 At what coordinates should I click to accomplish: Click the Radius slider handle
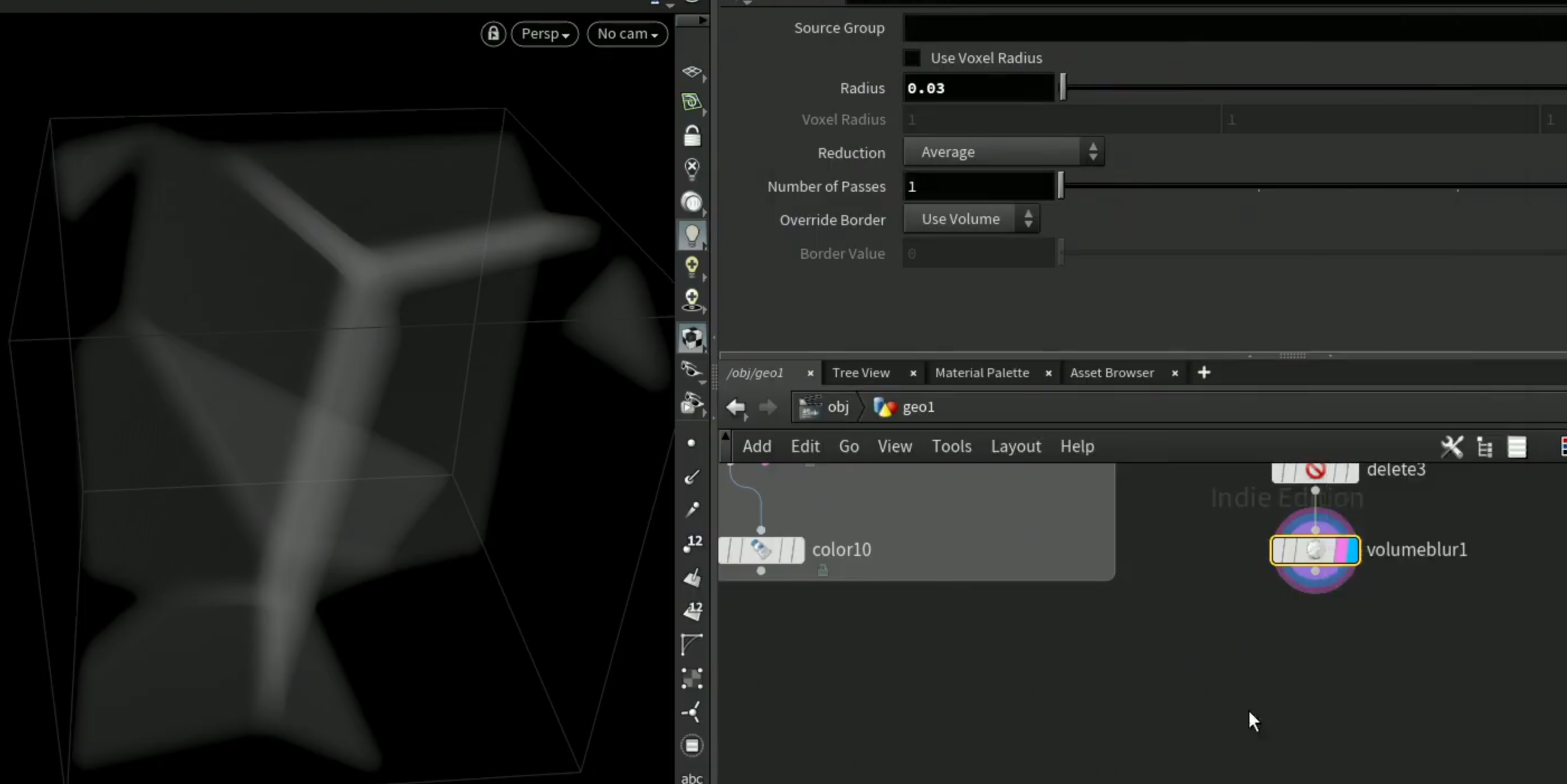1063,88
